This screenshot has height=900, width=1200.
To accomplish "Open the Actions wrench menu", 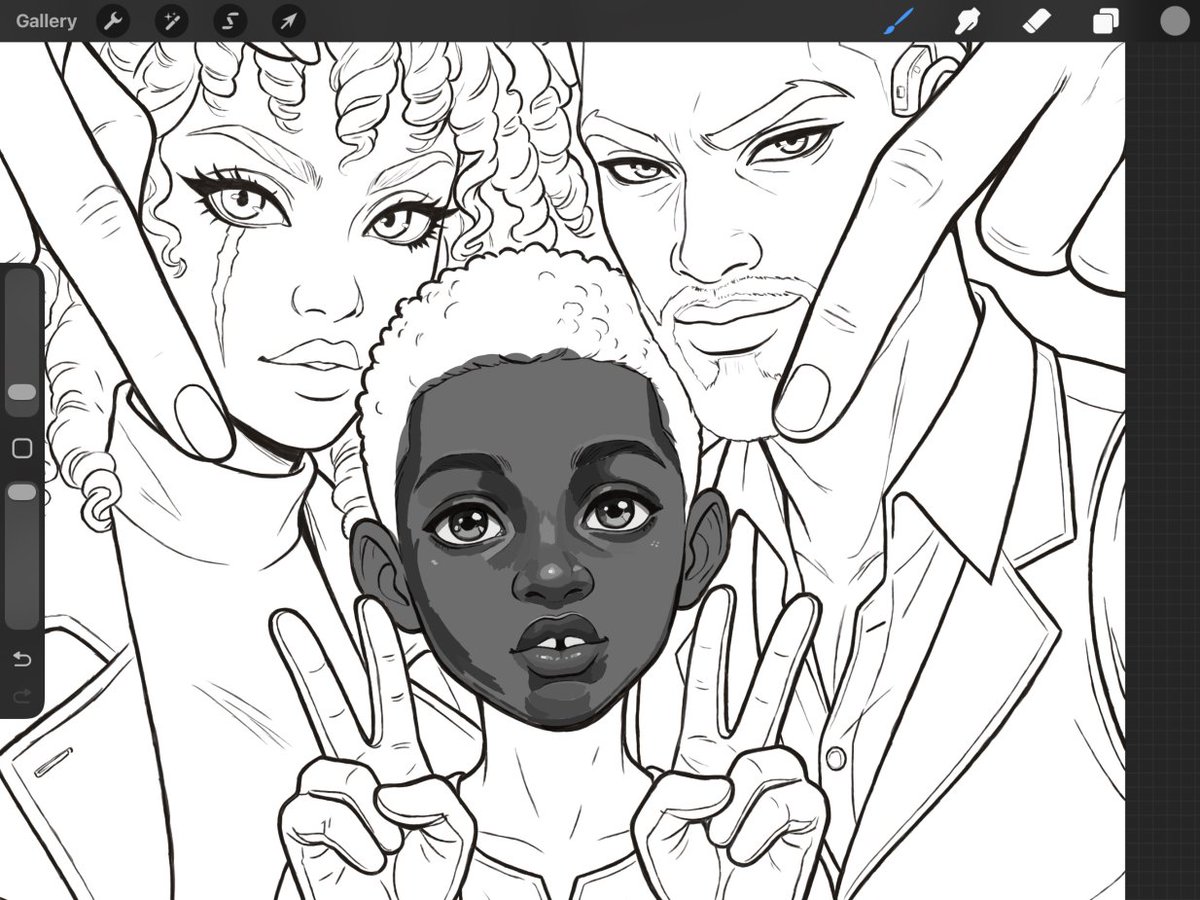I will point(113,21).
